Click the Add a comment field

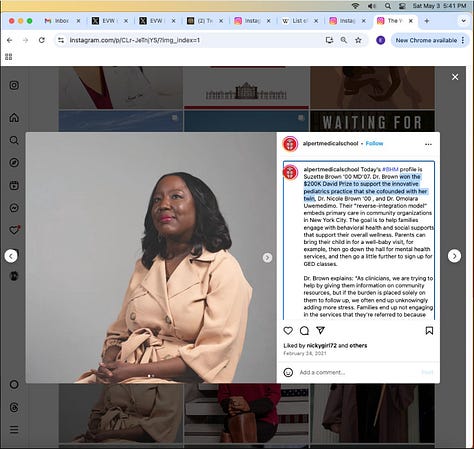click(358, 372)
